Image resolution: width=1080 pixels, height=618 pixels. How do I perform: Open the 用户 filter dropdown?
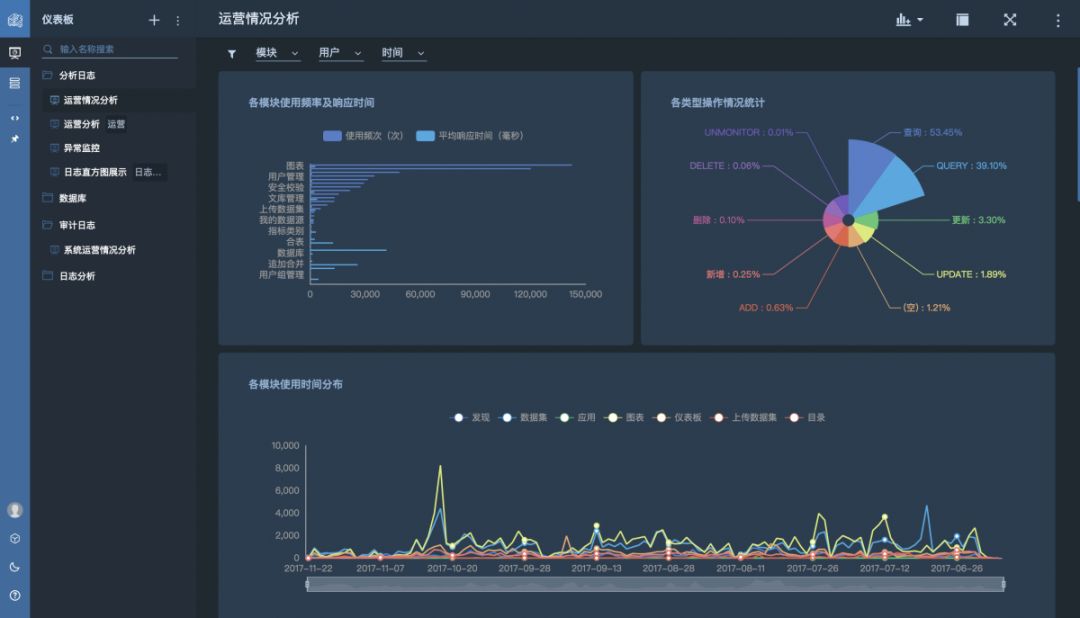[337, 51]
